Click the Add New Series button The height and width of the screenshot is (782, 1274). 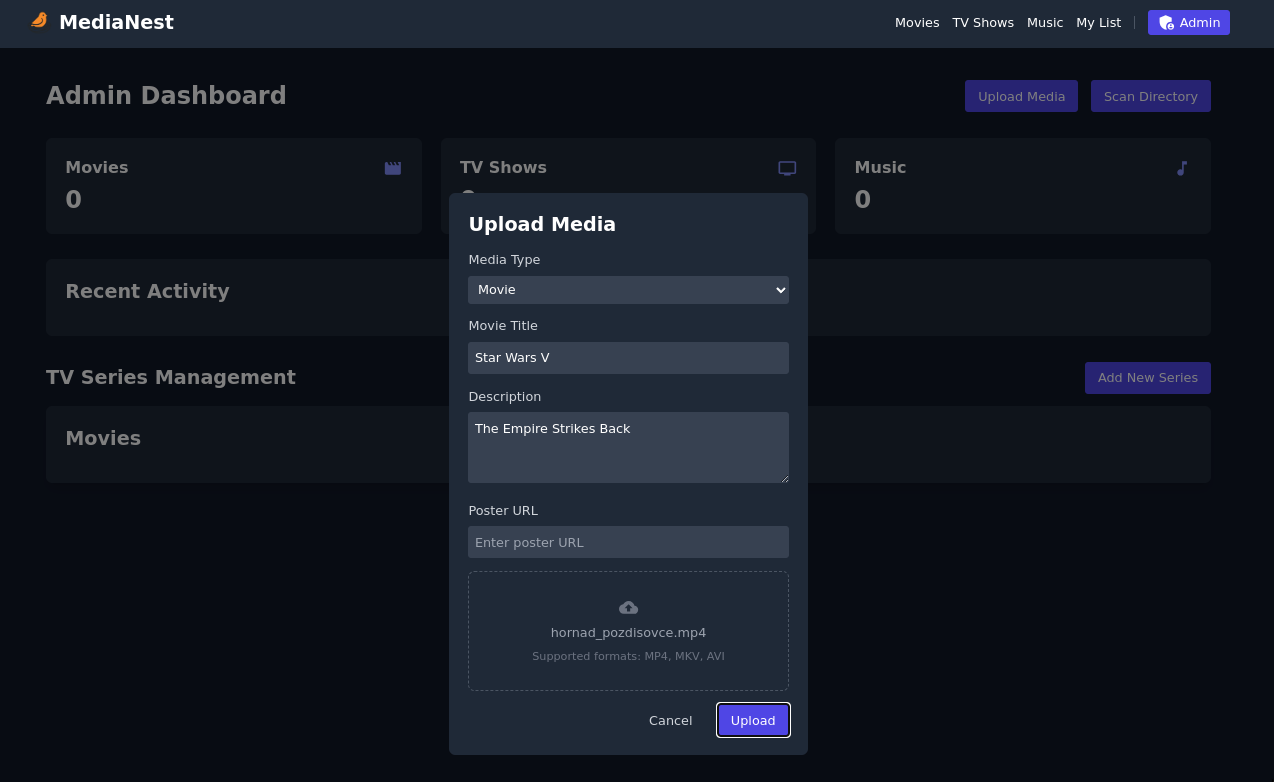(x=1147, y=378)
